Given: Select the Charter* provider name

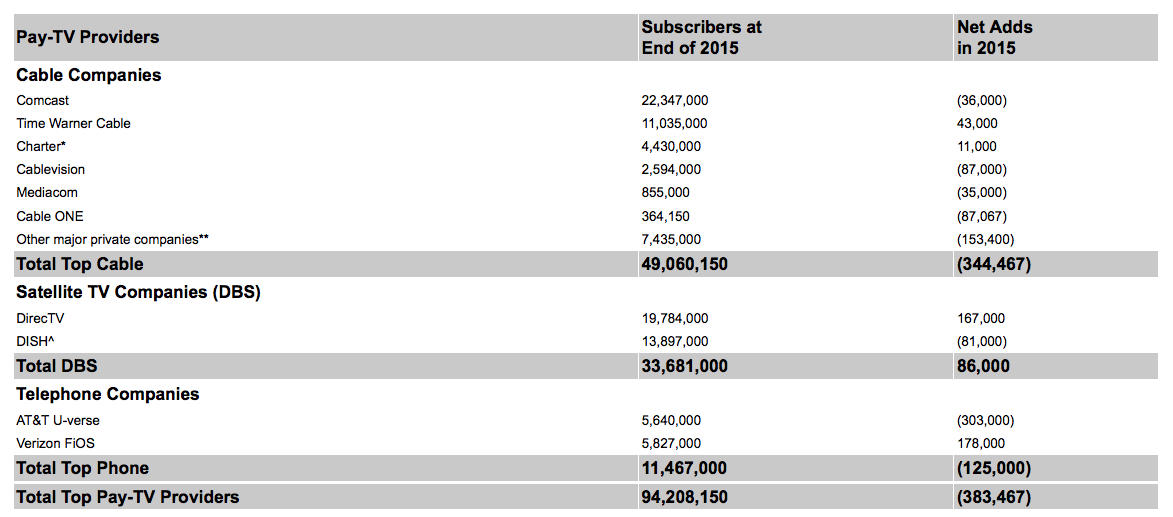Looking at the screenshot, I should pyautogui.click(x=41, y=147).
